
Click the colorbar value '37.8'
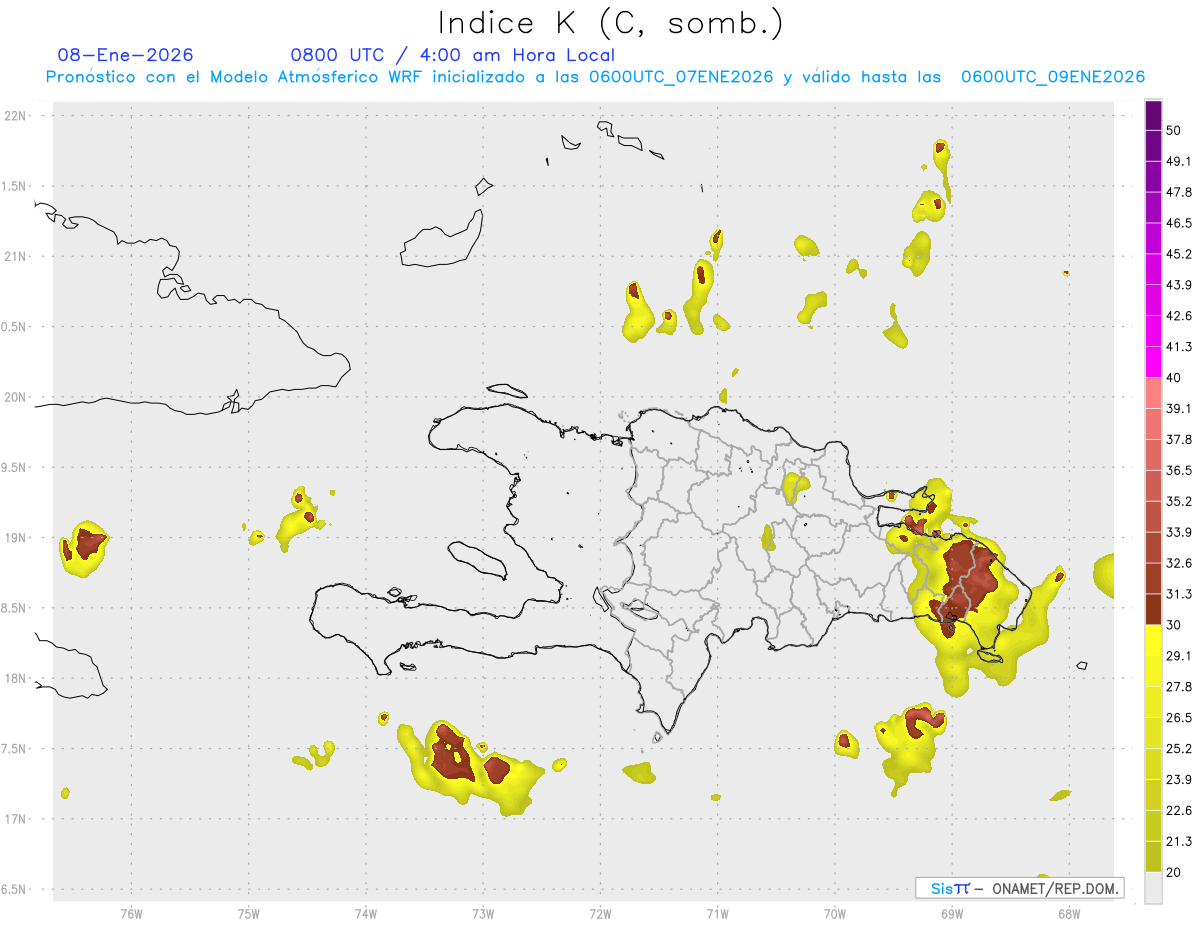1179,439
